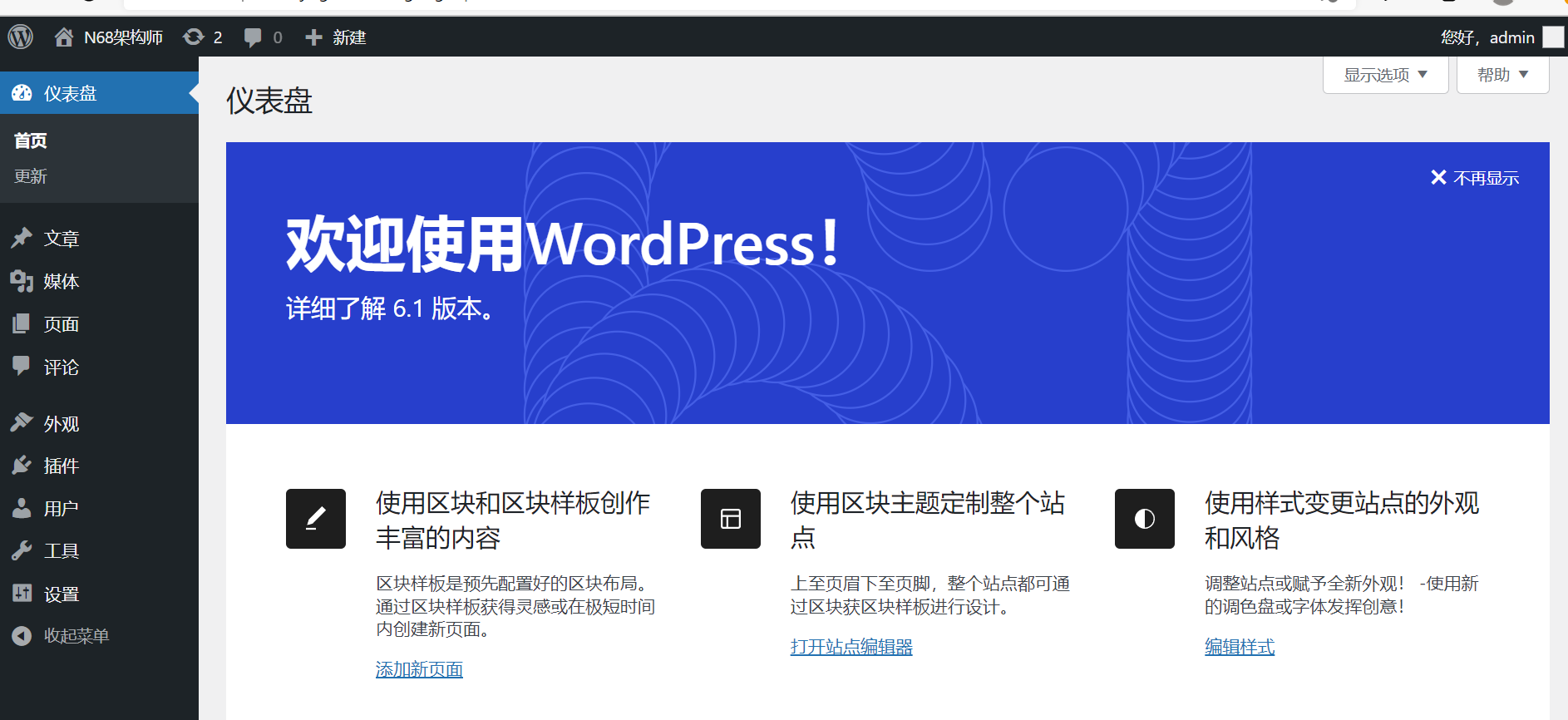
Task: Select the 更新 submenu item
Action: tap(31, 176)
